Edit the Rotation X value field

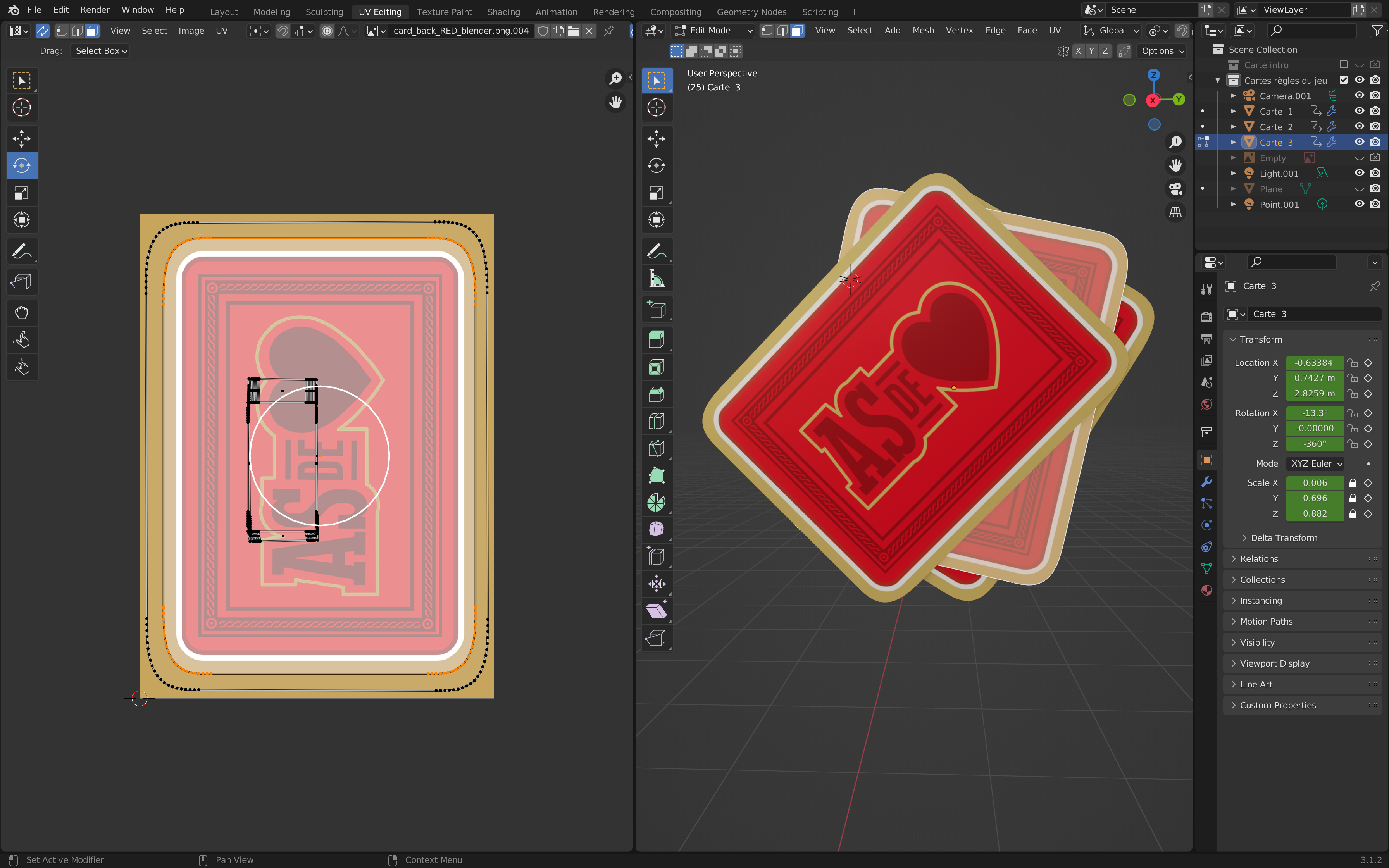point(1315,413)
